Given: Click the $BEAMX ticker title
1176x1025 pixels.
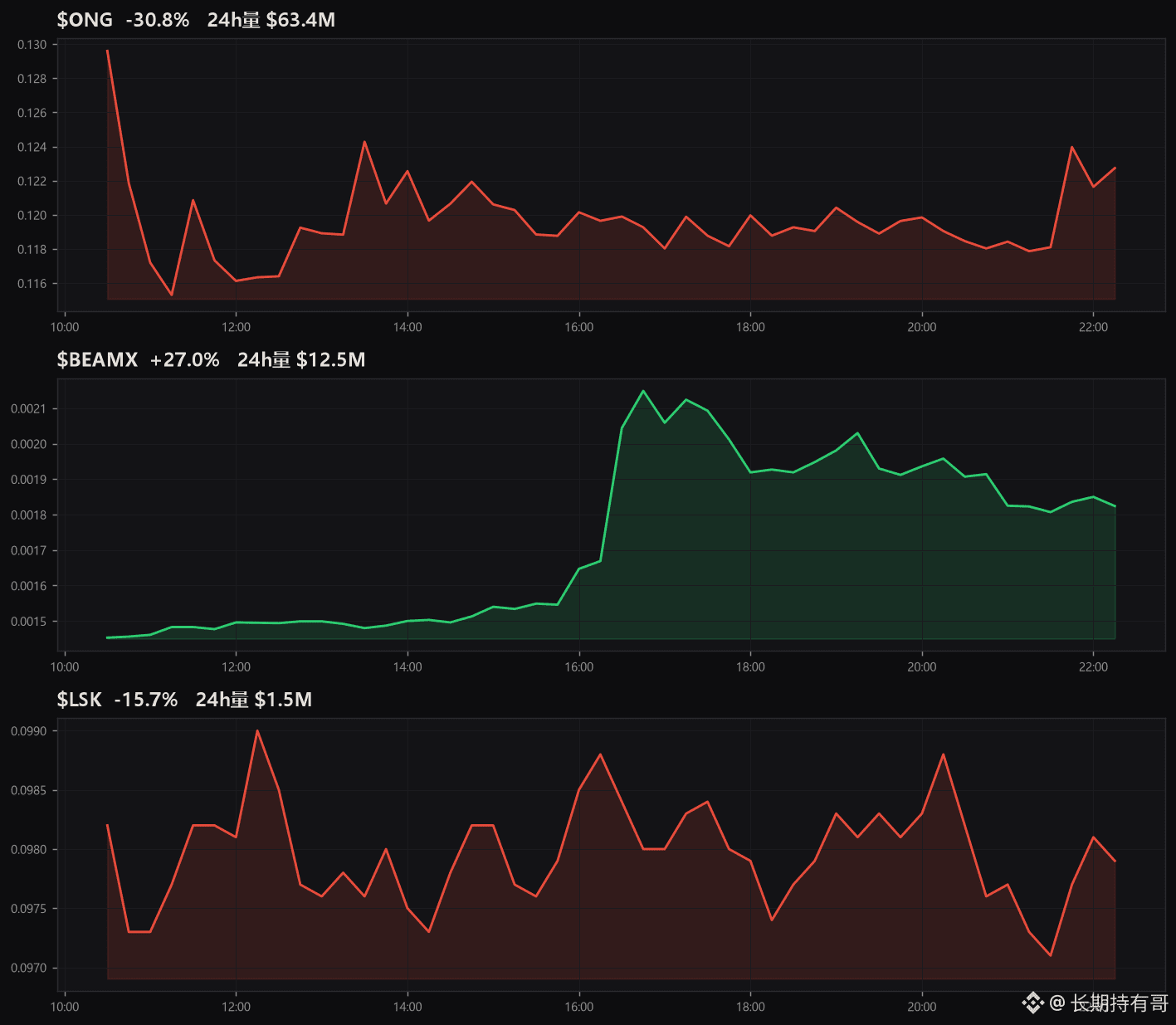Looking at the screenshot, I should 97,359.
